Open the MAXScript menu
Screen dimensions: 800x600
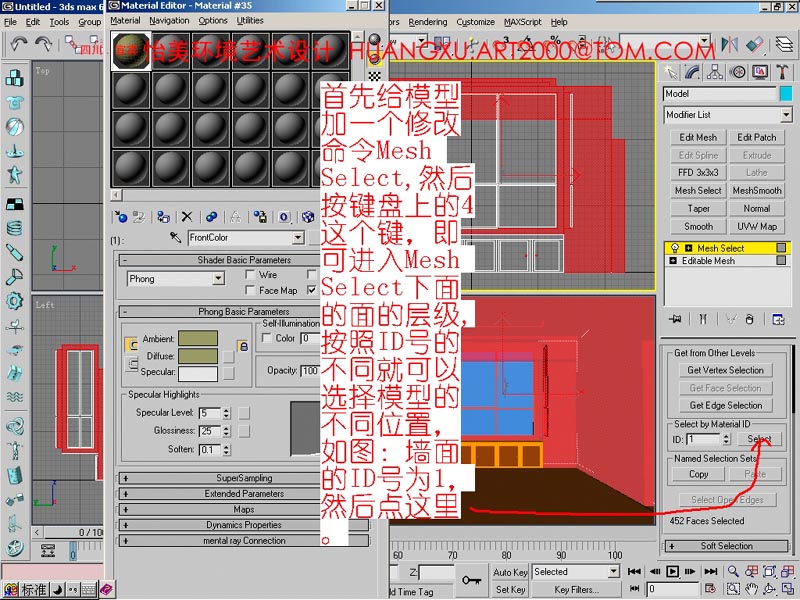pyautogui.click(x=522, y=22)
